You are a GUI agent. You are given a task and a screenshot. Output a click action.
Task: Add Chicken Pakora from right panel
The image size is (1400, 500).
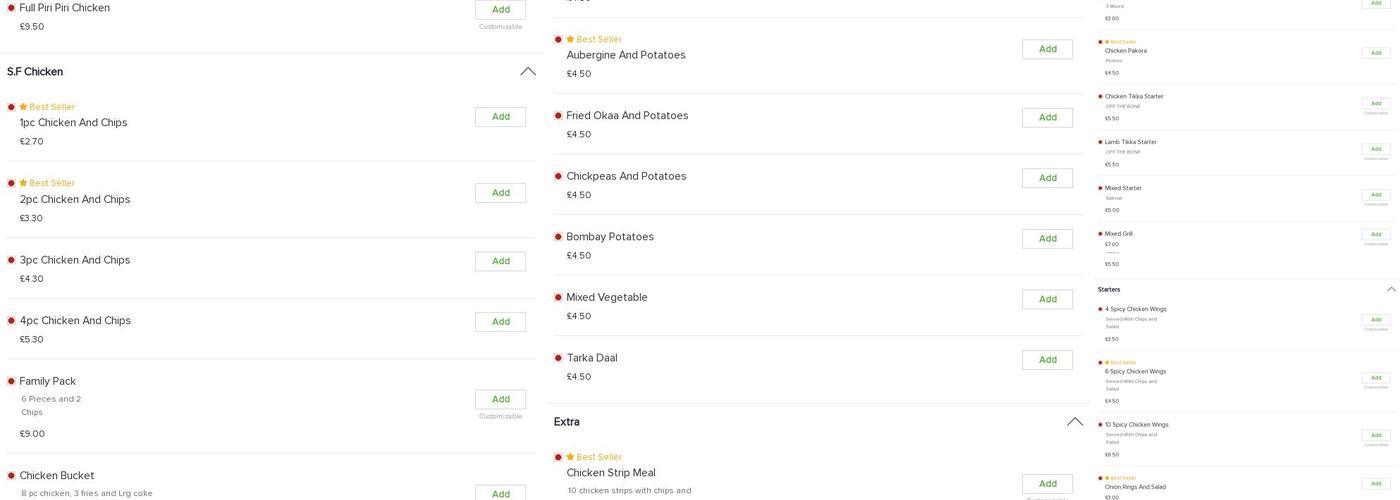pos(1375,53)
